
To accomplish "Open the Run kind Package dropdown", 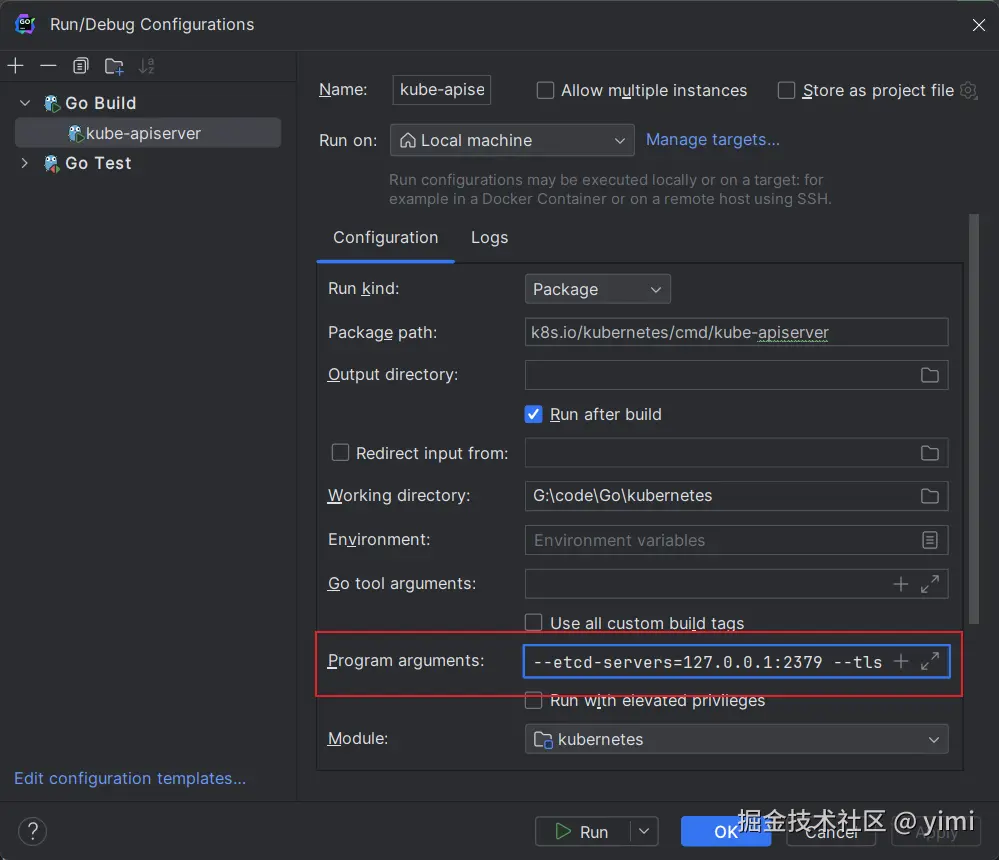I will coord(598,289).
